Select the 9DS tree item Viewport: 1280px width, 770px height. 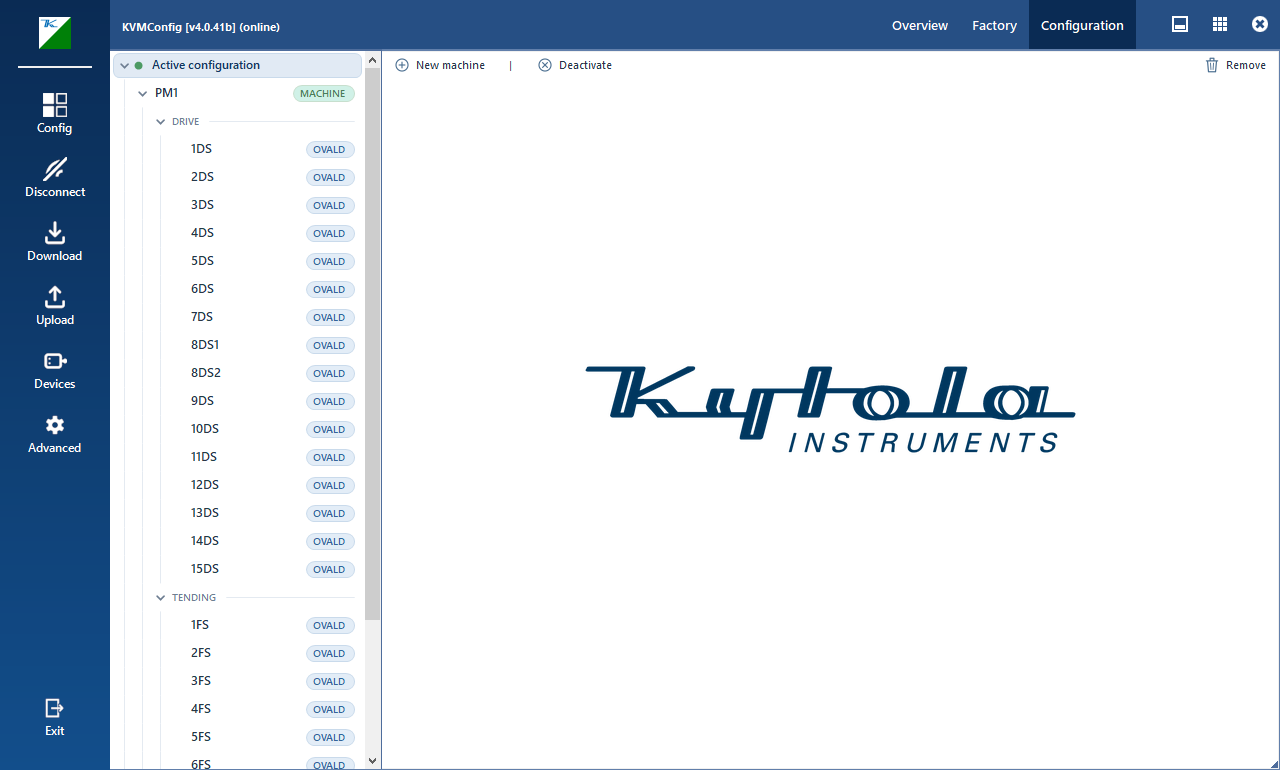click(x=202, y=401)
